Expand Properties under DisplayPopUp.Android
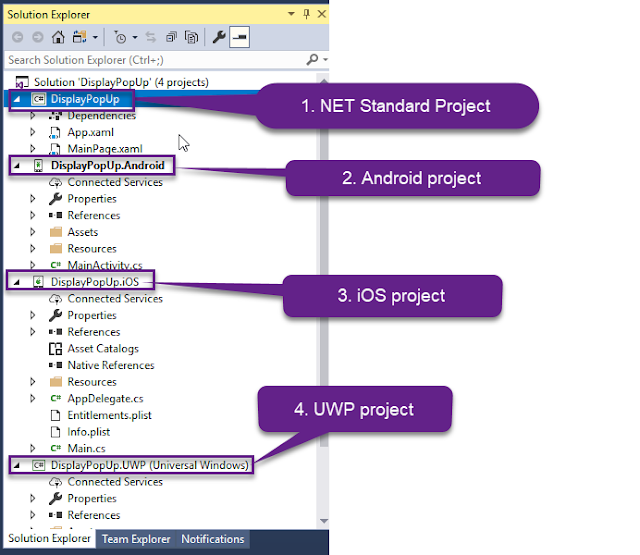The width and height of the screenshot is (640, 555). tap(33, 199)
